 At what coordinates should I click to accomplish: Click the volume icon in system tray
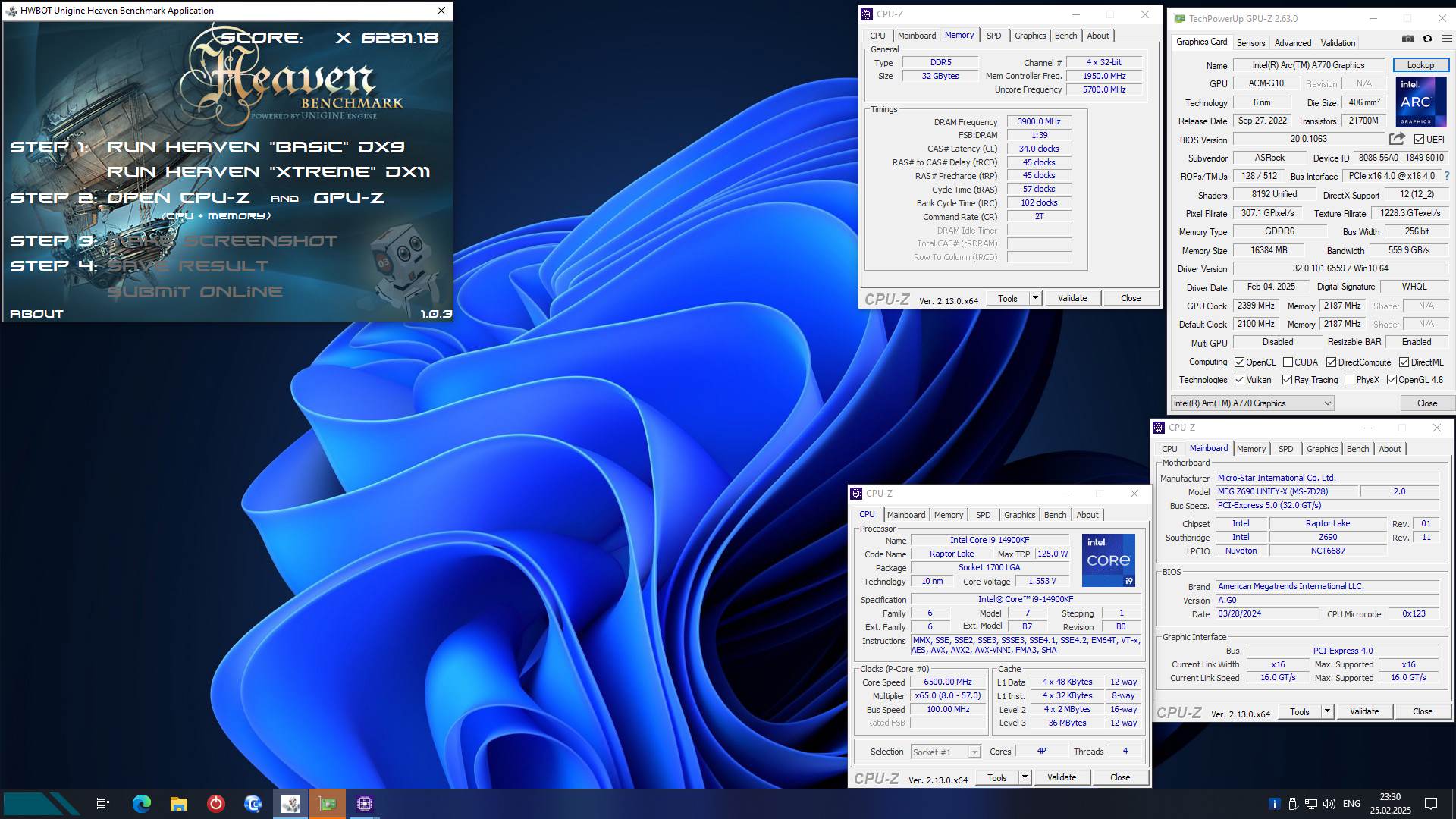coord(1329,804)
